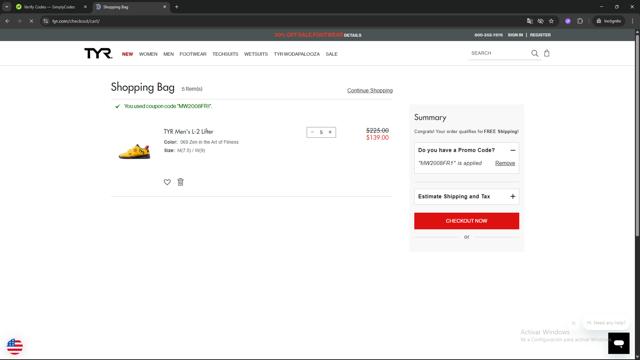The image size is (640, 360).
Task: Follow the Continue Shopping link
Action: click(370, 90)
